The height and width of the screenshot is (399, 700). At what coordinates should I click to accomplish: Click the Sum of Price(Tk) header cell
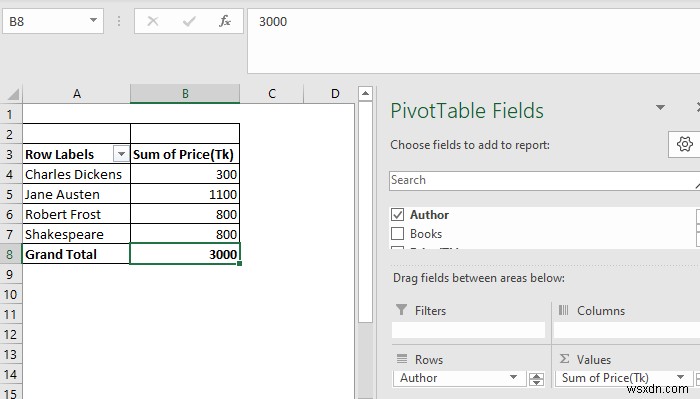[185, 154]
